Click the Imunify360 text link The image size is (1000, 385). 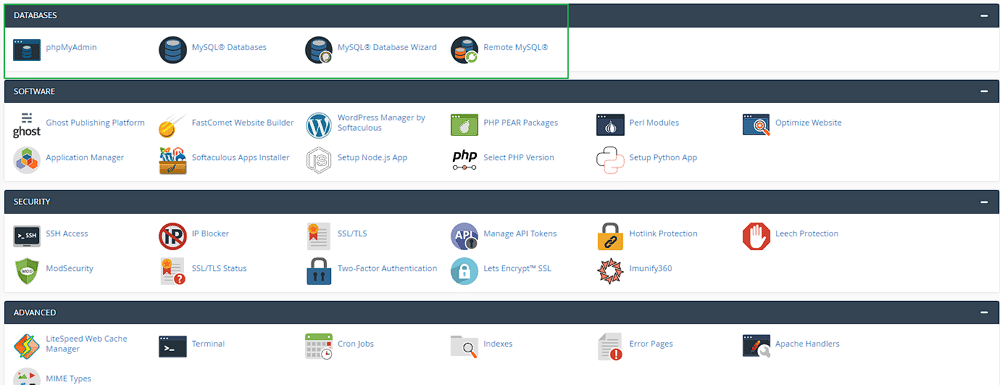point(651,268)
